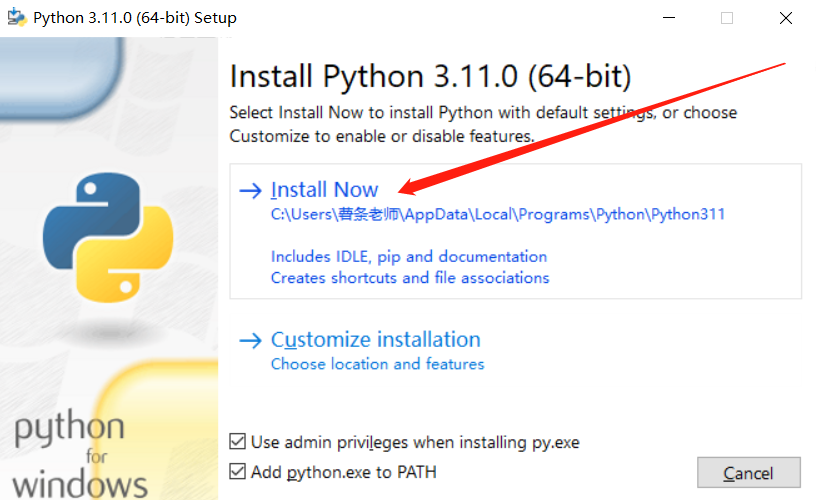Click the Python installer icon in title bar
816x500 pixels.
(17, 17)
